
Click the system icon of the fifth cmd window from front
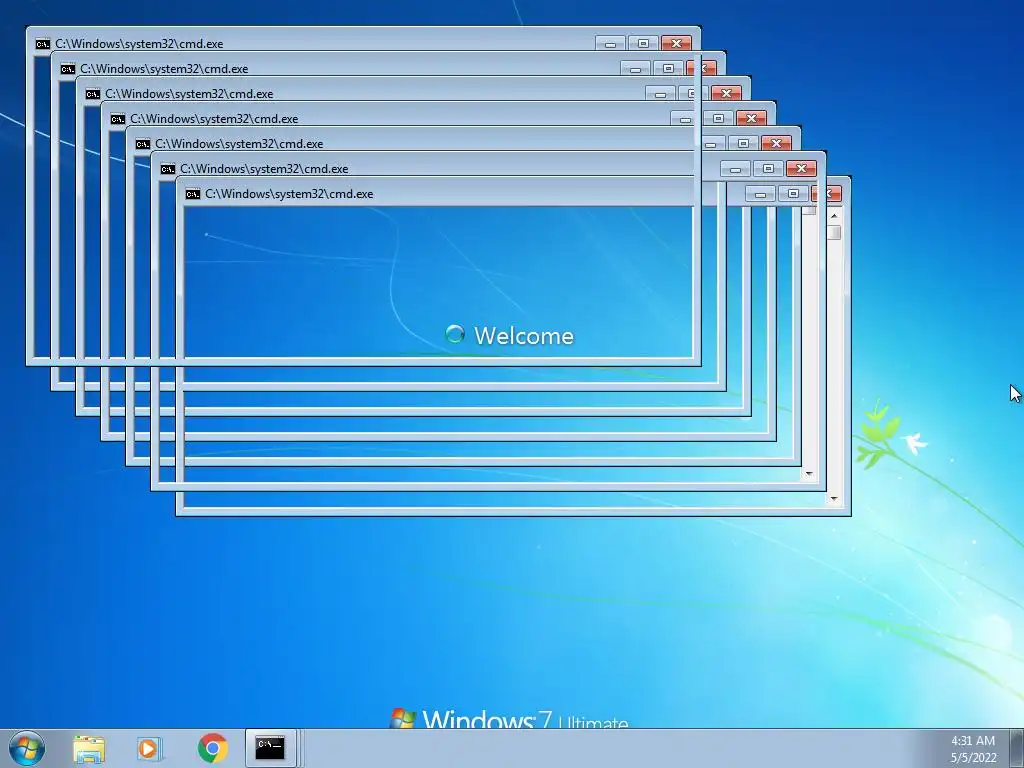pos(142,144)
